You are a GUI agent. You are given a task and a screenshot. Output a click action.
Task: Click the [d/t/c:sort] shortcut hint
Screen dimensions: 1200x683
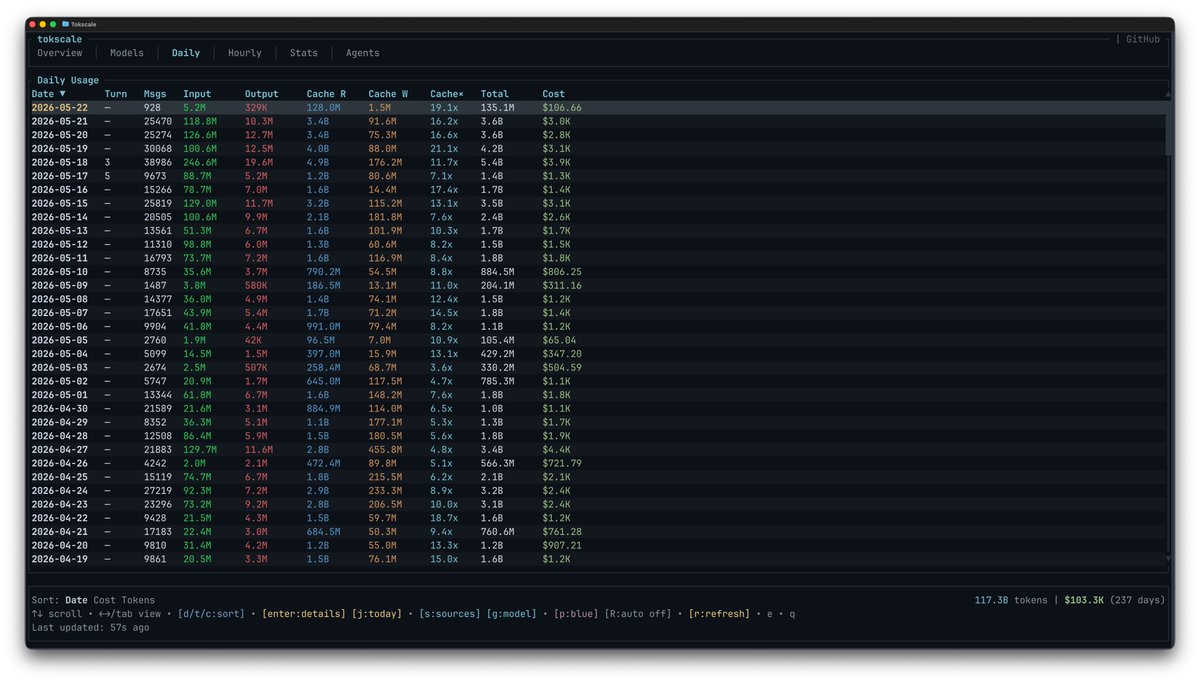coord(211,614)
